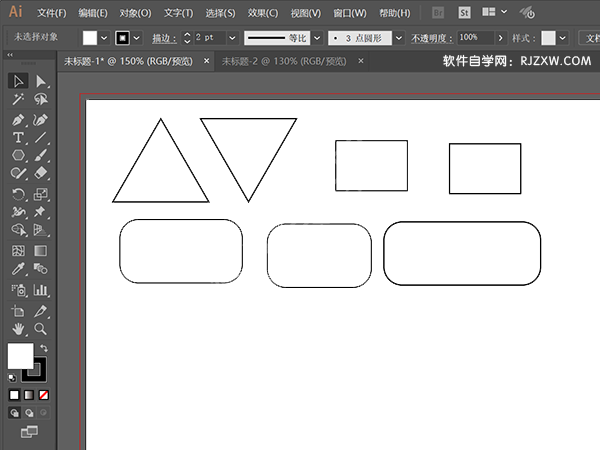
Task: Select the Symbol Sprayer tool
Action: coord(18,290)
